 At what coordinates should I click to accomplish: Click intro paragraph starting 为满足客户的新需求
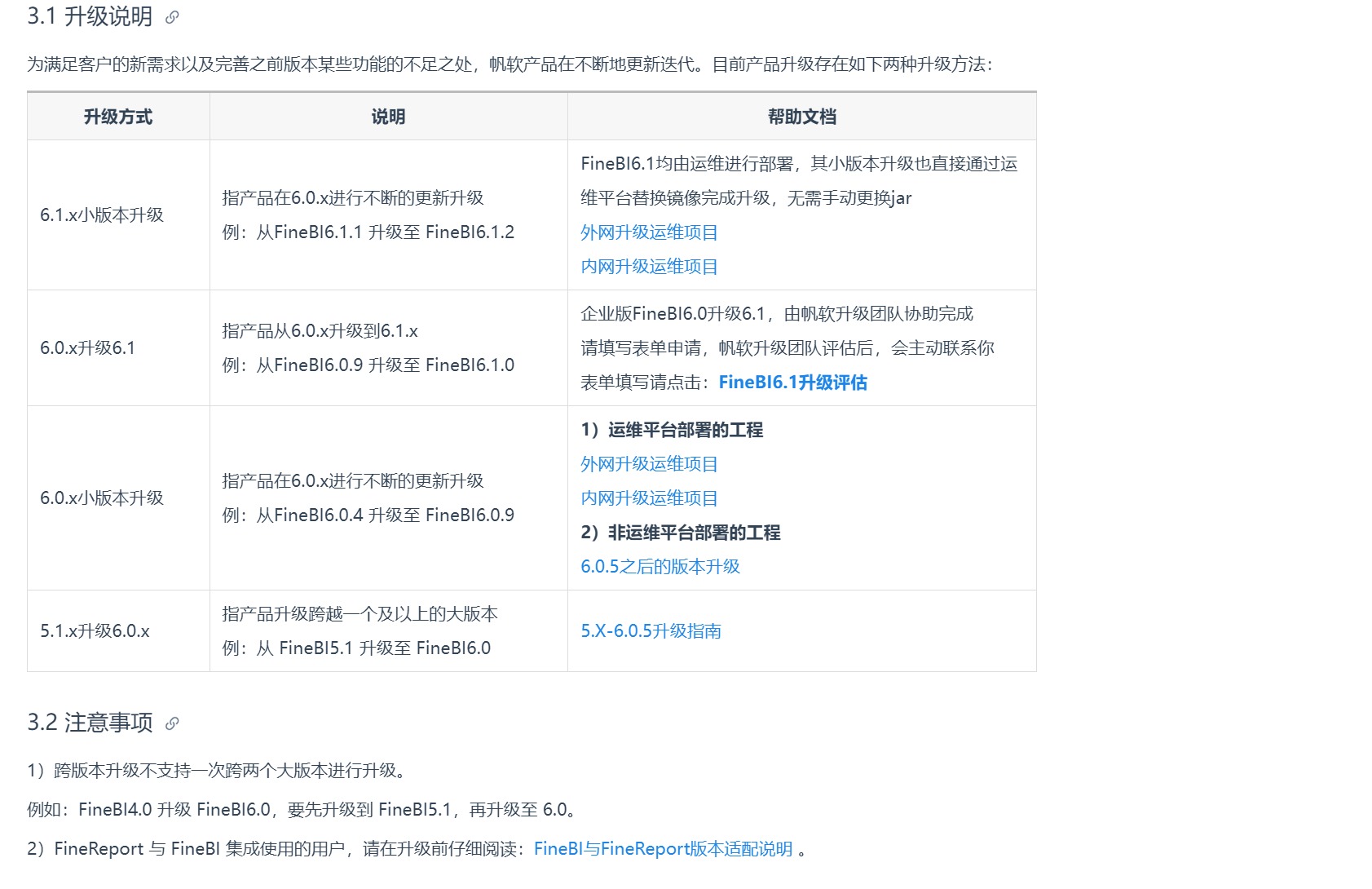click(x=510, y=64)
